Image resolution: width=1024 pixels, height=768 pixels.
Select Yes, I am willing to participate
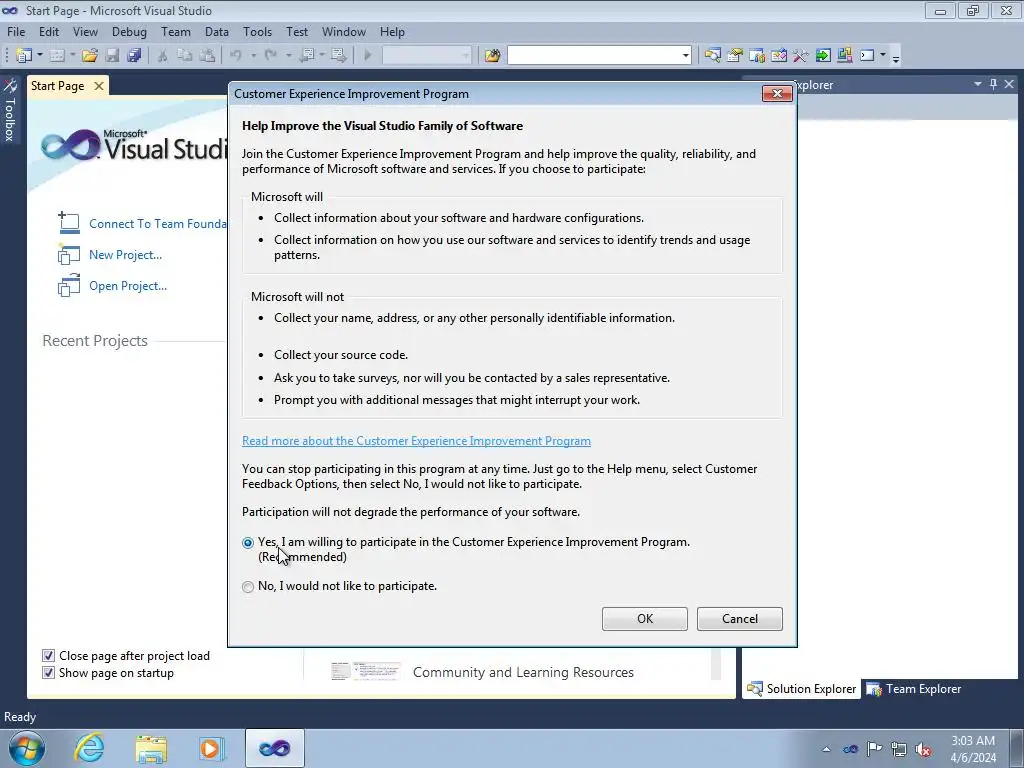[x=248, y=543]
